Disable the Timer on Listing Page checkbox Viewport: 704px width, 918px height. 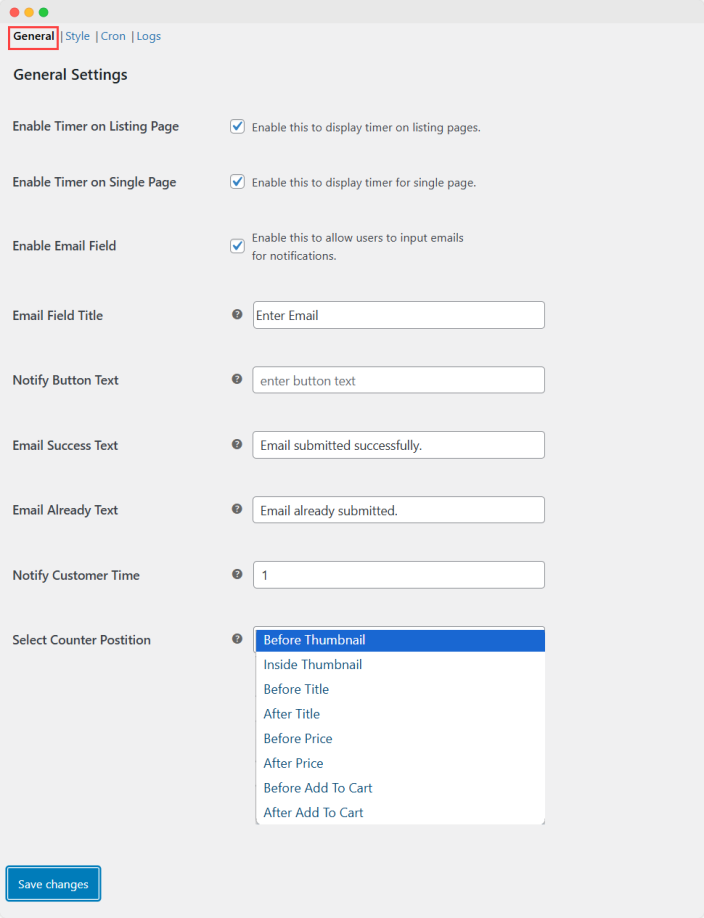coord(238,127)
